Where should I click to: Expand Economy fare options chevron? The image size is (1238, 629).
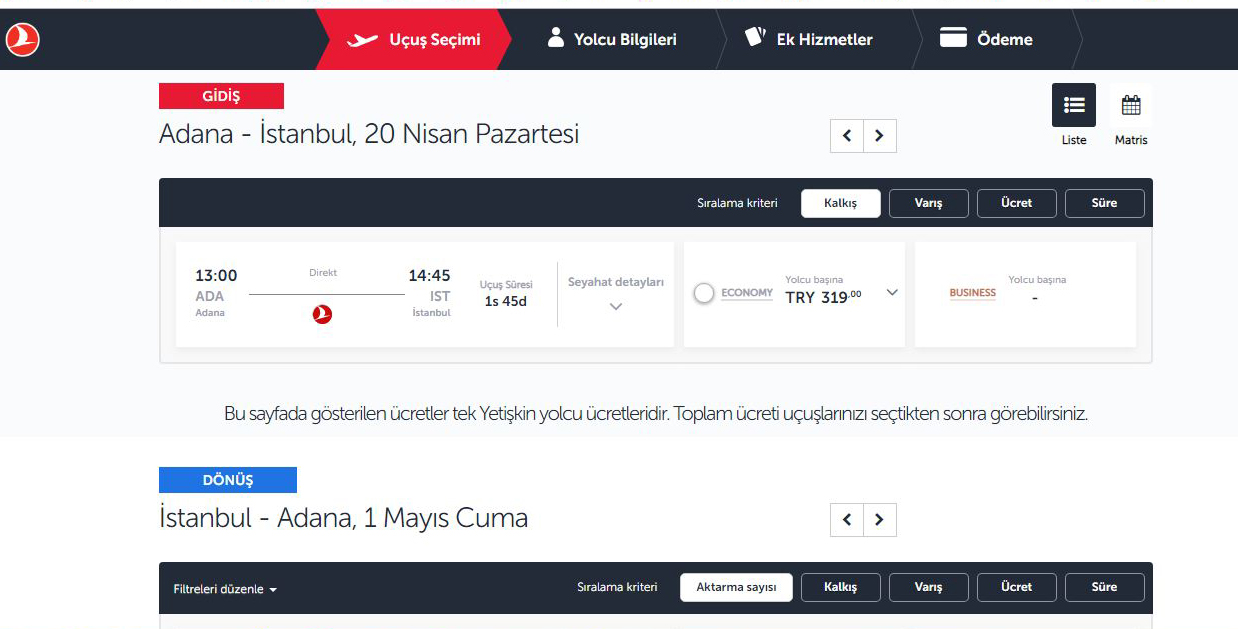point(892,293)
